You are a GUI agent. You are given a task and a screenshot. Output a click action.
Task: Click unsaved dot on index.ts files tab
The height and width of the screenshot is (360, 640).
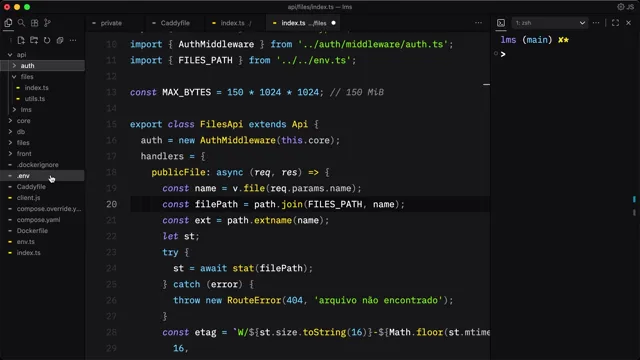[x=333, y=23]
